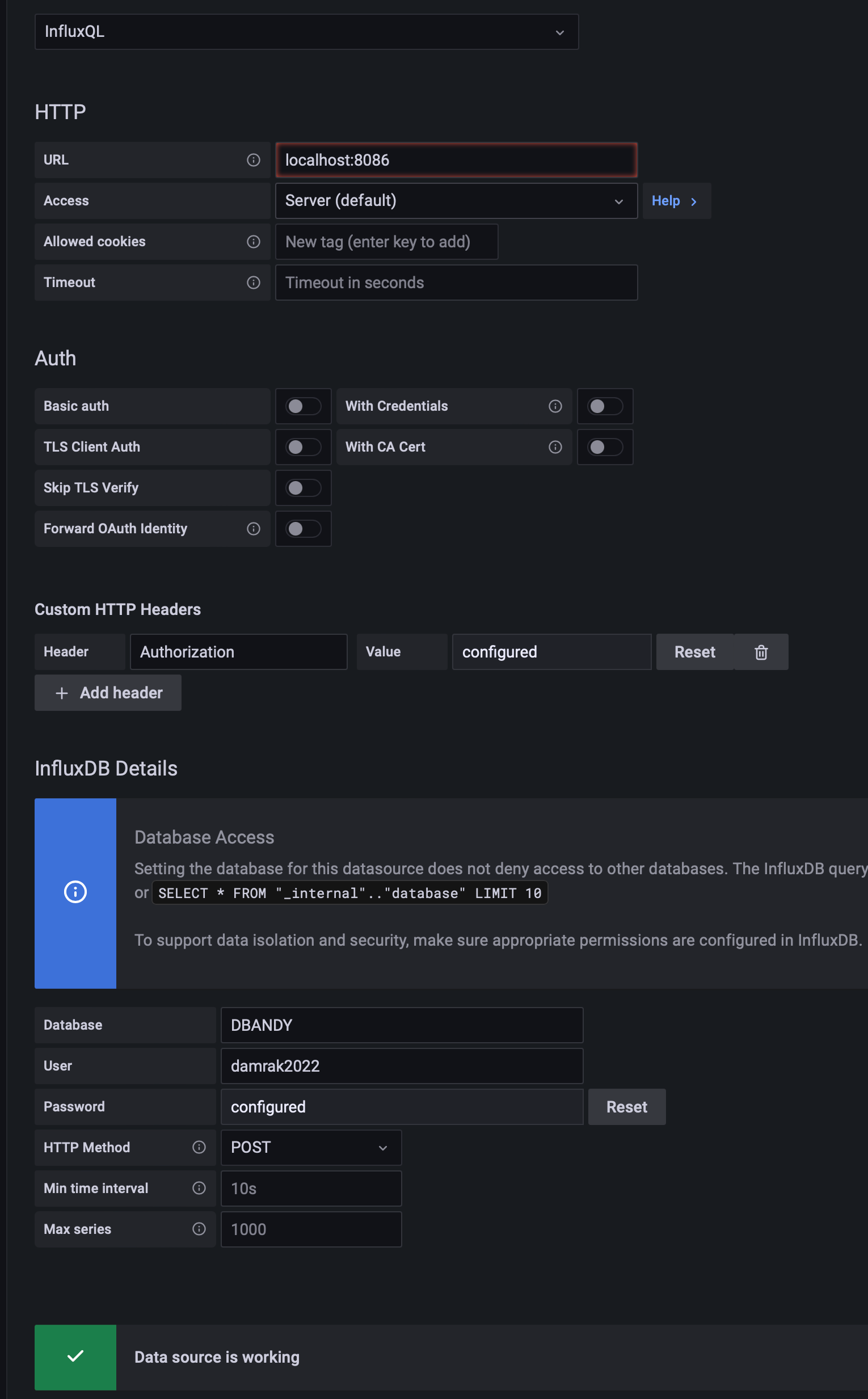Open the Access Server (default) dropdown

pos(456,201)
